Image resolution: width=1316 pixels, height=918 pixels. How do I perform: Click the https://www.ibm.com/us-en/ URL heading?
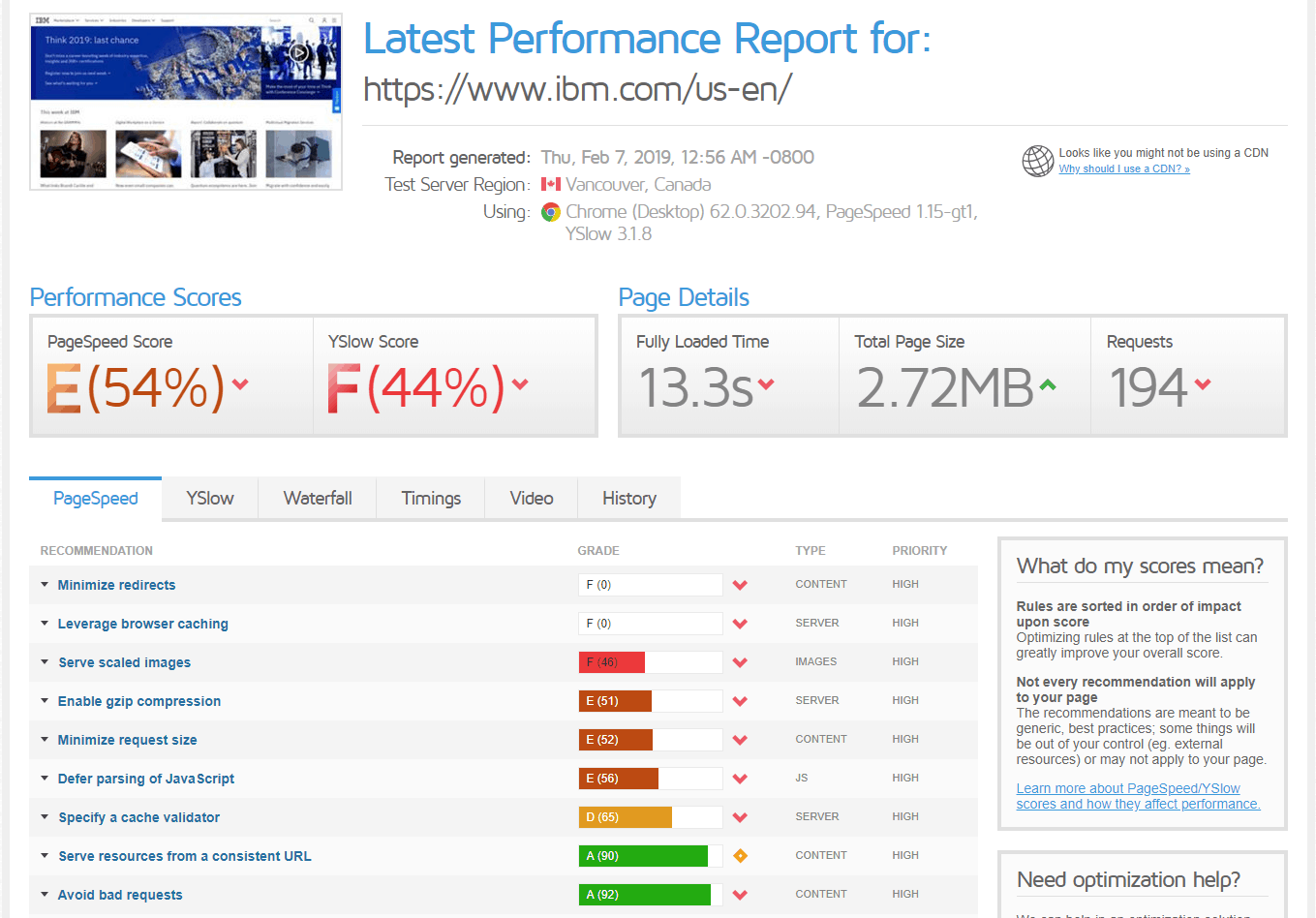pos(577,89)
